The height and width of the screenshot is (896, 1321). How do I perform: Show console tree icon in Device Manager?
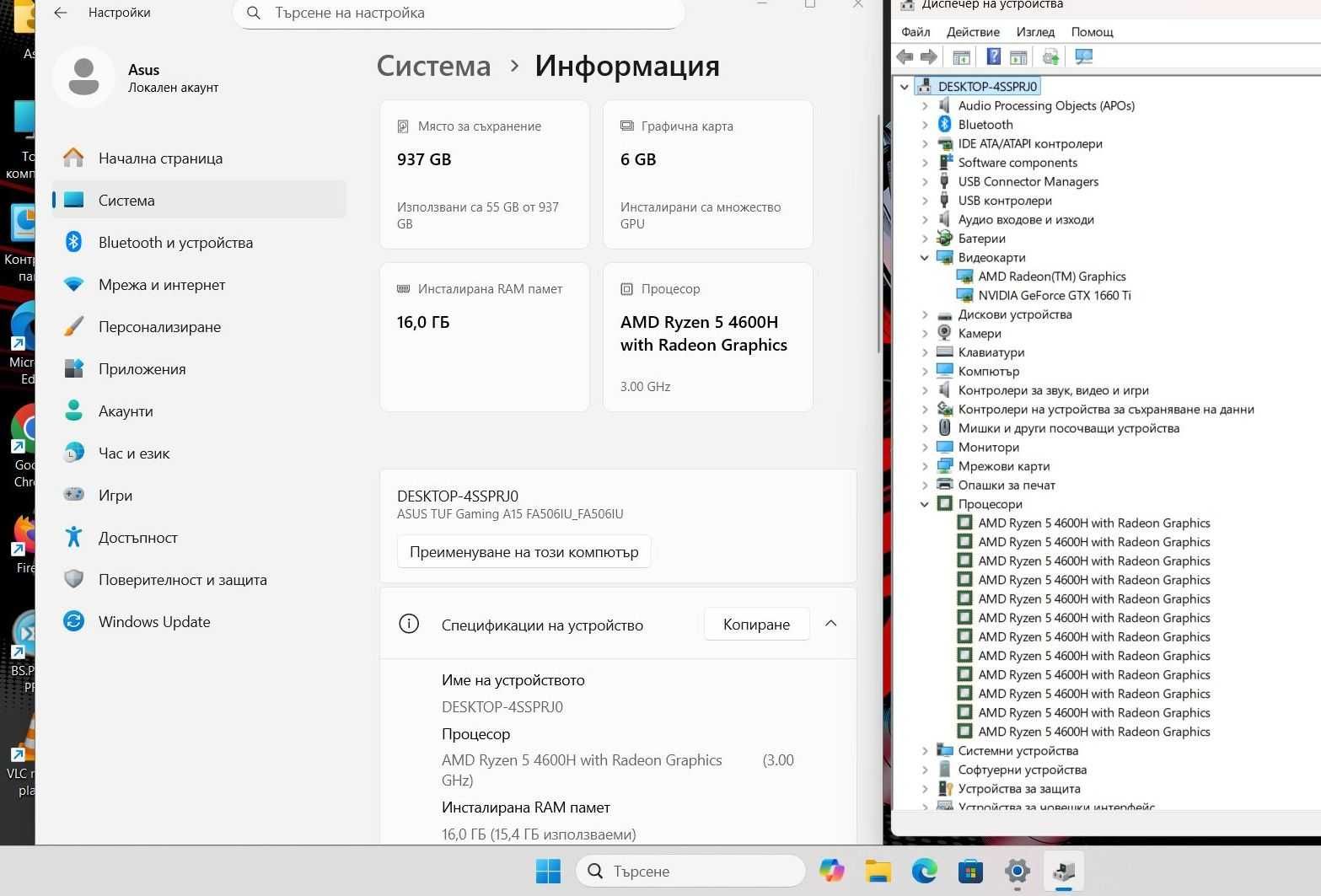point(961,56)
